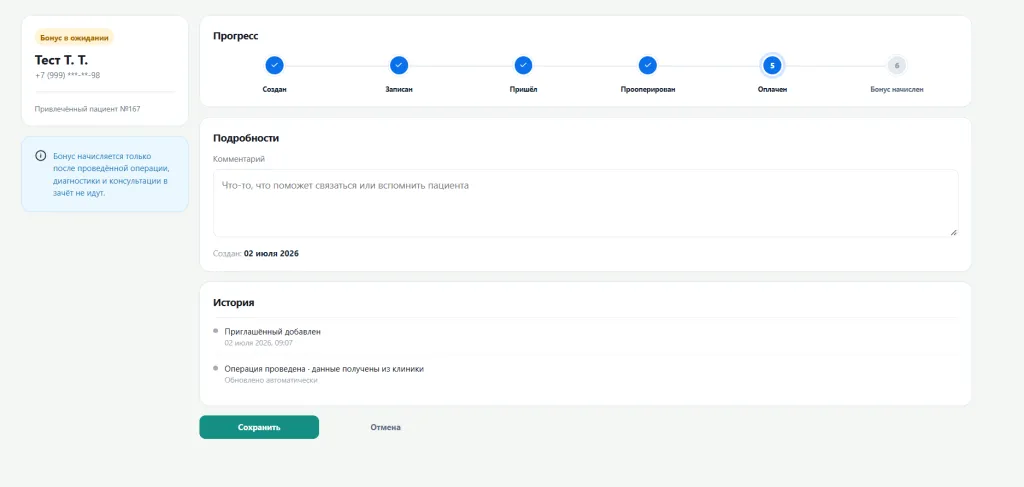The width and height of the screenshot is (1024, 487).
Task: Save changes with 'Сохранить' button
Action: tap(259, 428)
